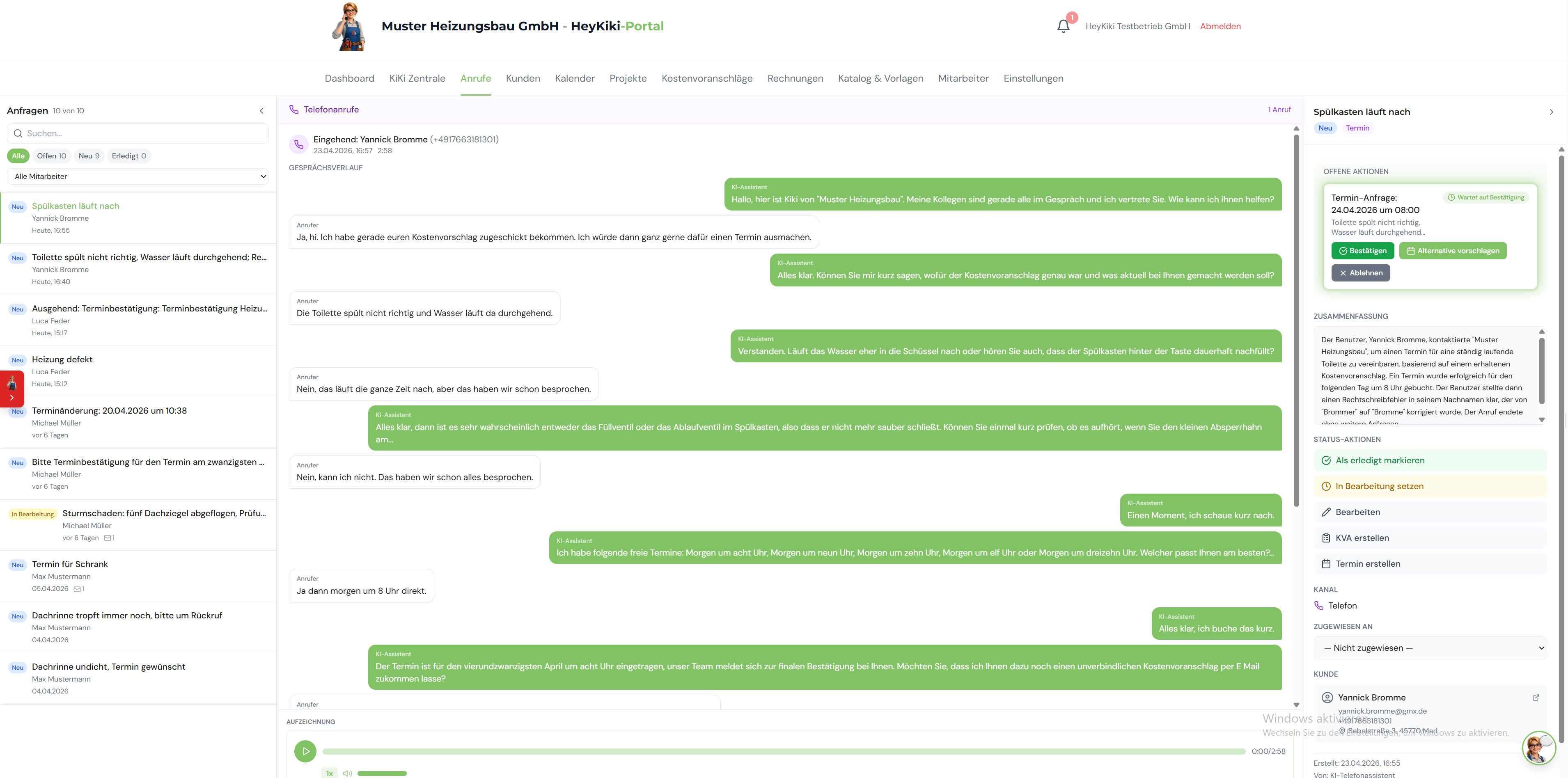Play the call recording
Image resolution: width=1568 pixels, height=778 pixels.
(x=305, y=751)
